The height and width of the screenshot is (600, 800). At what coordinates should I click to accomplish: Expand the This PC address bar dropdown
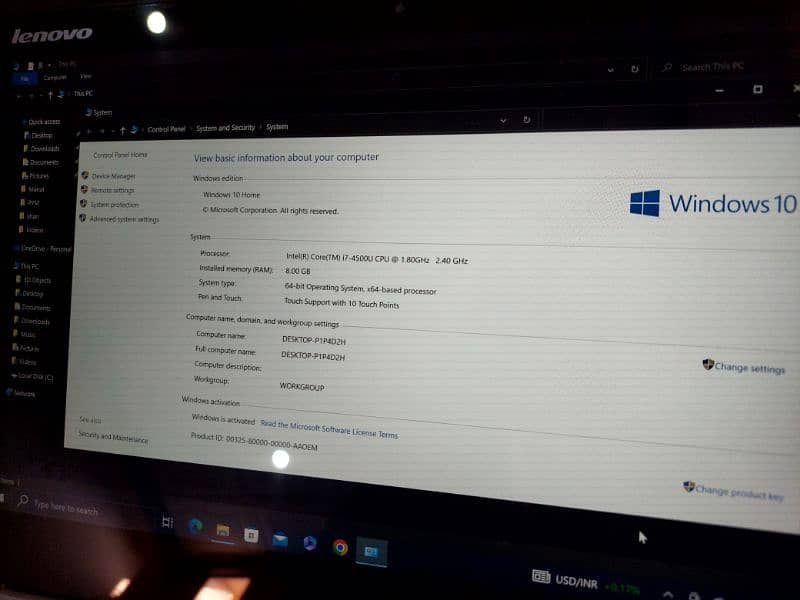(x=612, y=69)
